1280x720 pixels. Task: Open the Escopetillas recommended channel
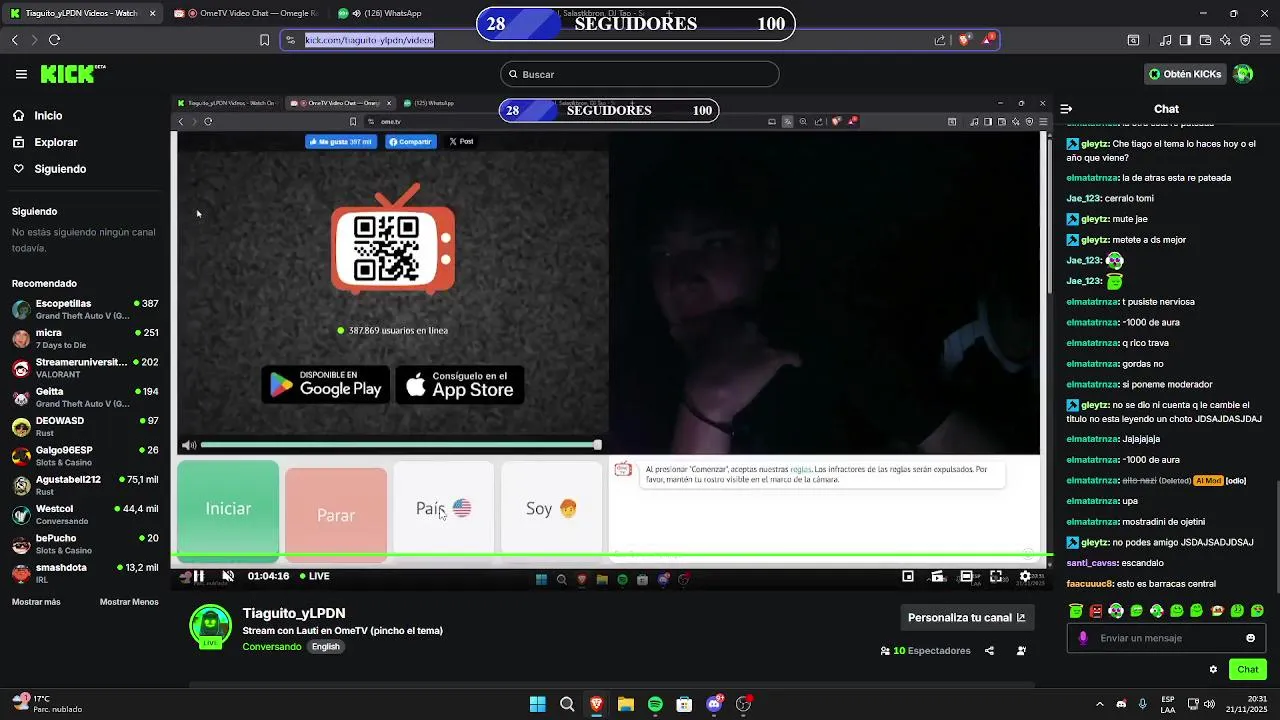85,309
